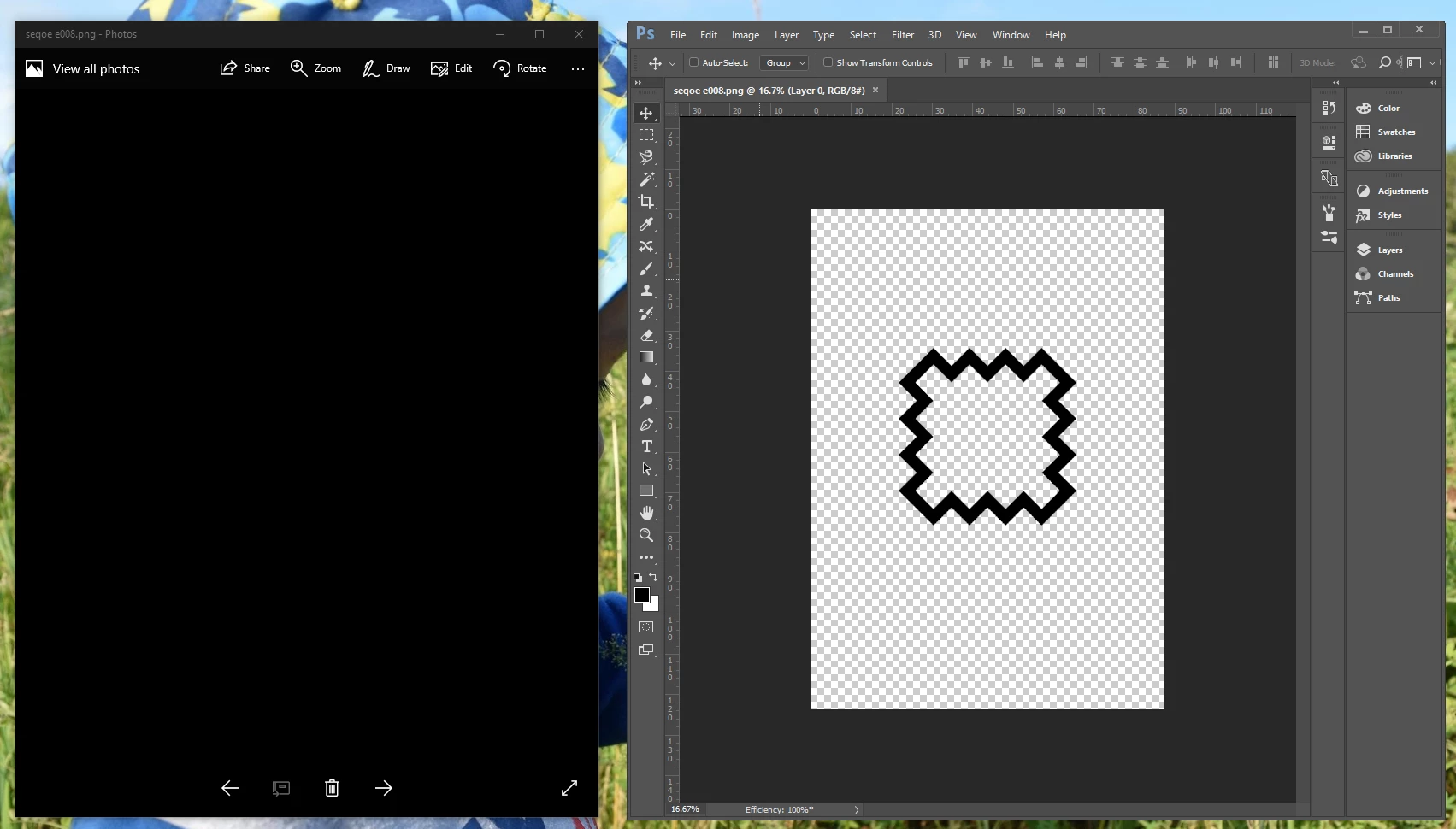
Task: Select the Crop tool
Action: [646, 202]
